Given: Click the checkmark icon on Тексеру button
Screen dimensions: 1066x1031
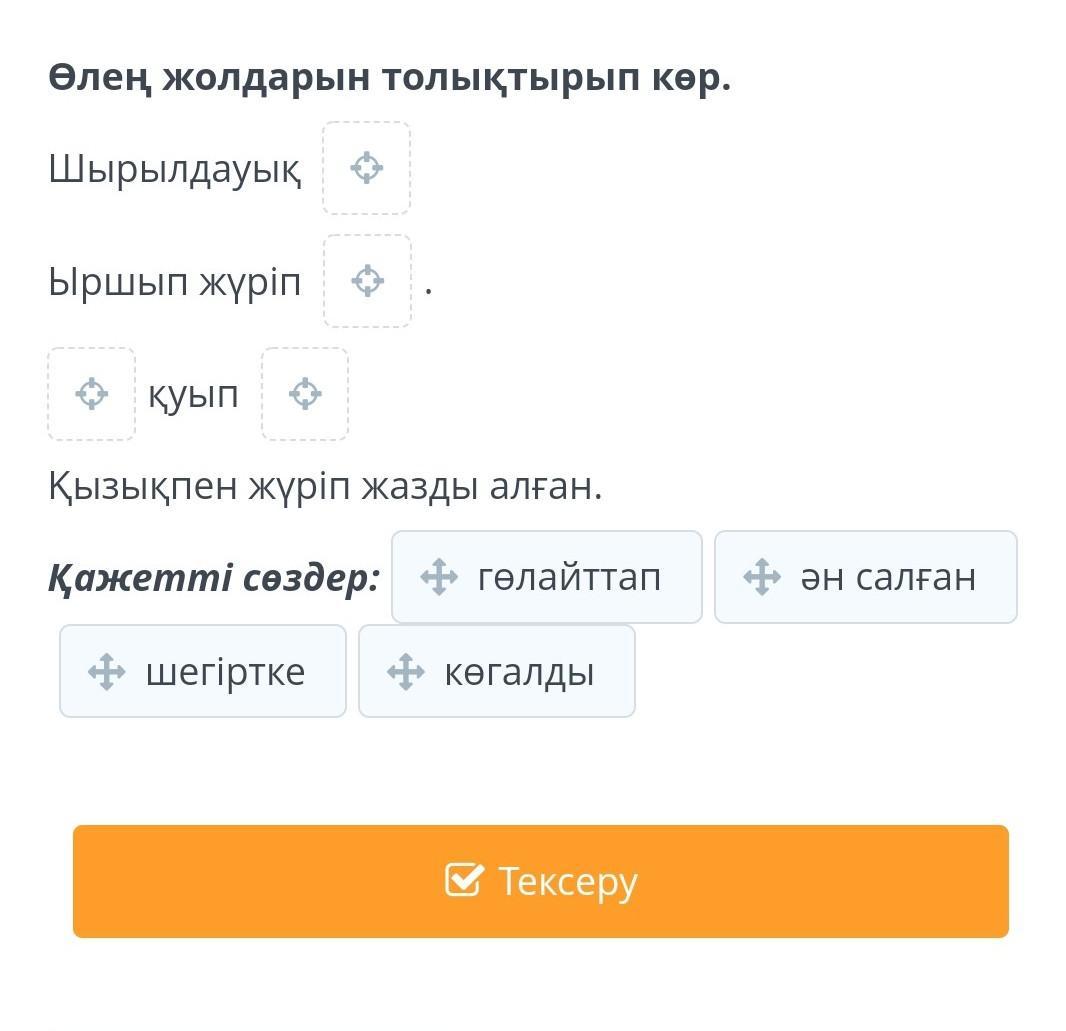Looking at the screenshot, I should (464, 881).
